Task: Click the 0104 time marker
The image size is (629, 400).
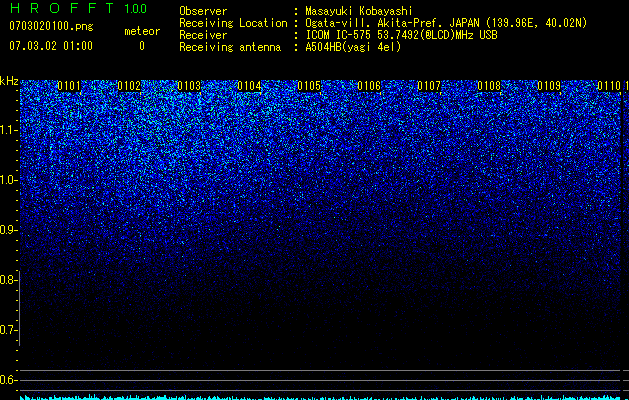Action: tap(249, 86)
